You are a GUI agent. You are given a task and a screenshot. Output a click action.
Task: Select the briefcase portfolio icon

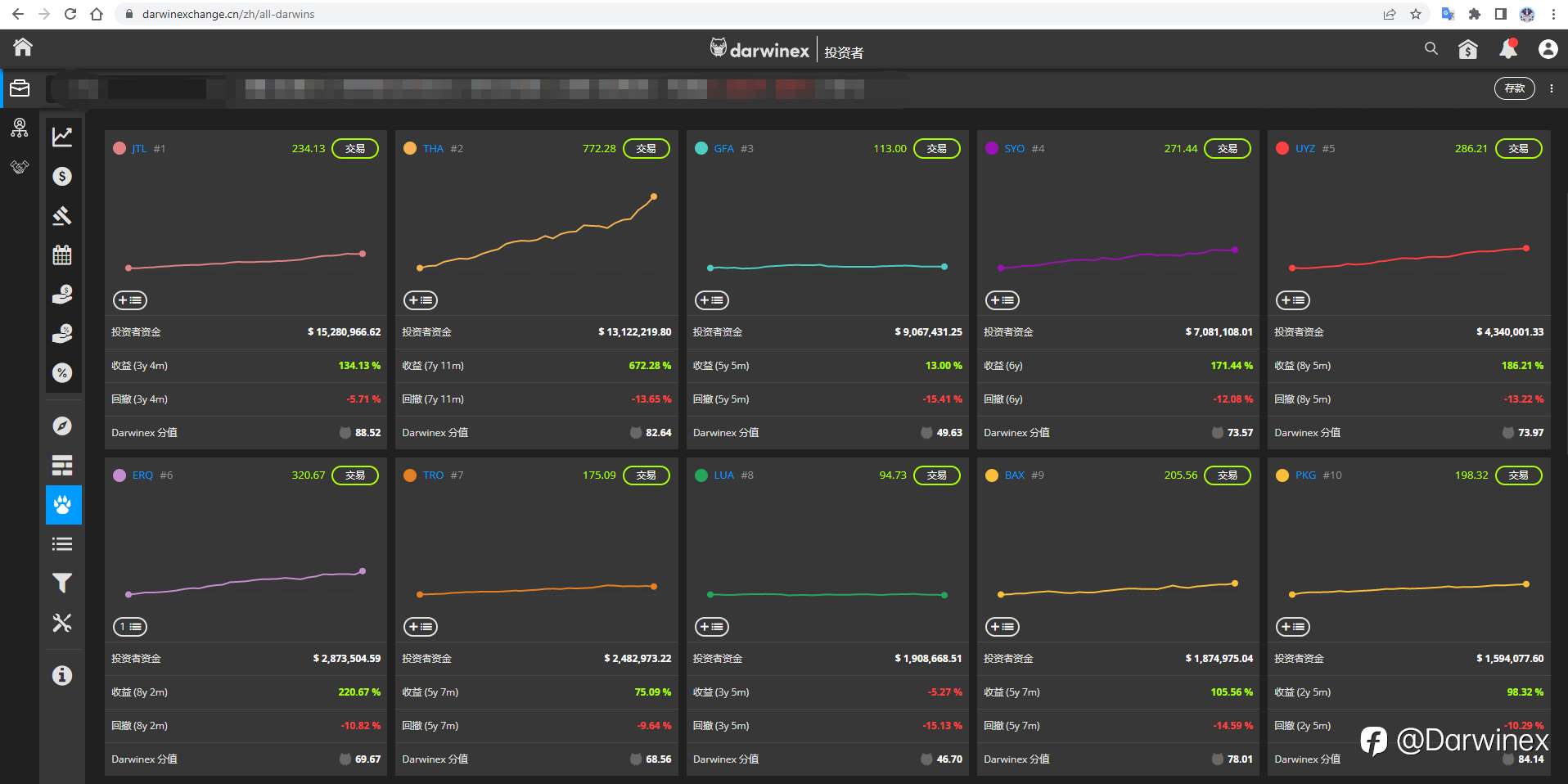click(x=20, y=88)
